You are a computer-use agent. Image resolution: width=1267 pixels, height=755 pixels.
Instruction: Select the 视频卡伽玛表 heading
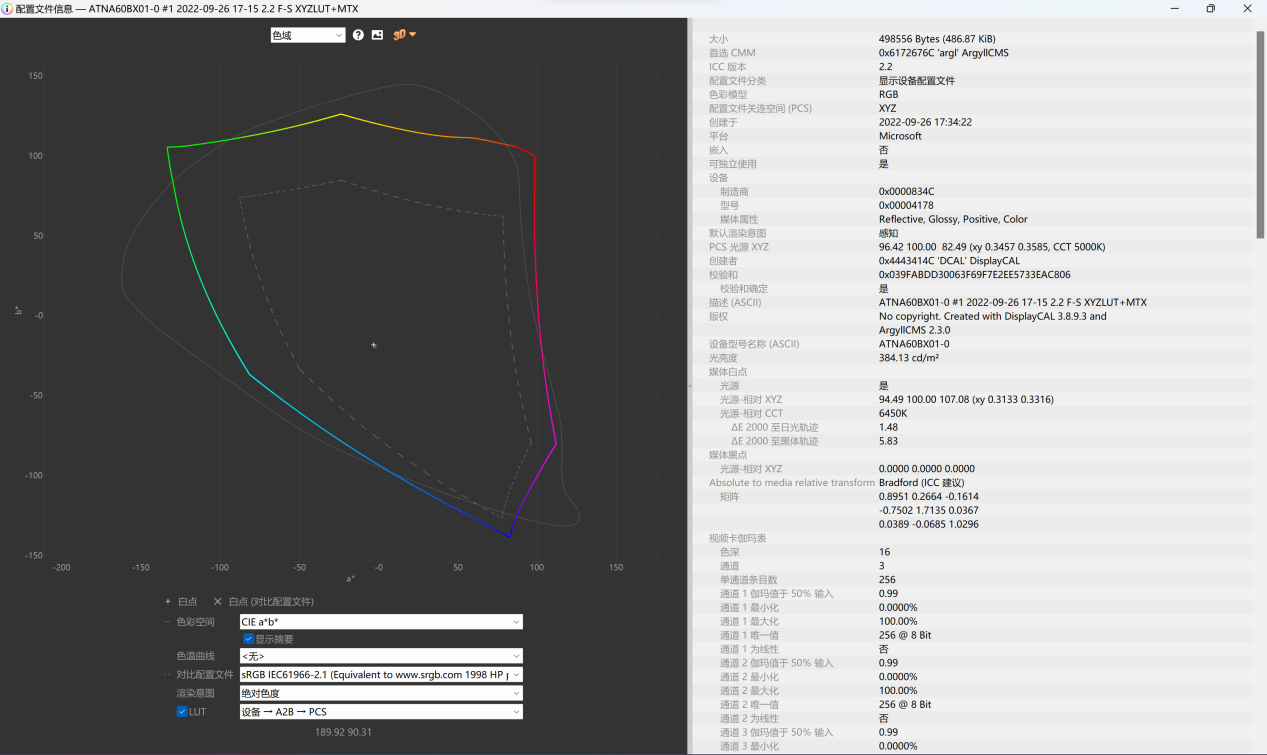click(x=972, y=538)
